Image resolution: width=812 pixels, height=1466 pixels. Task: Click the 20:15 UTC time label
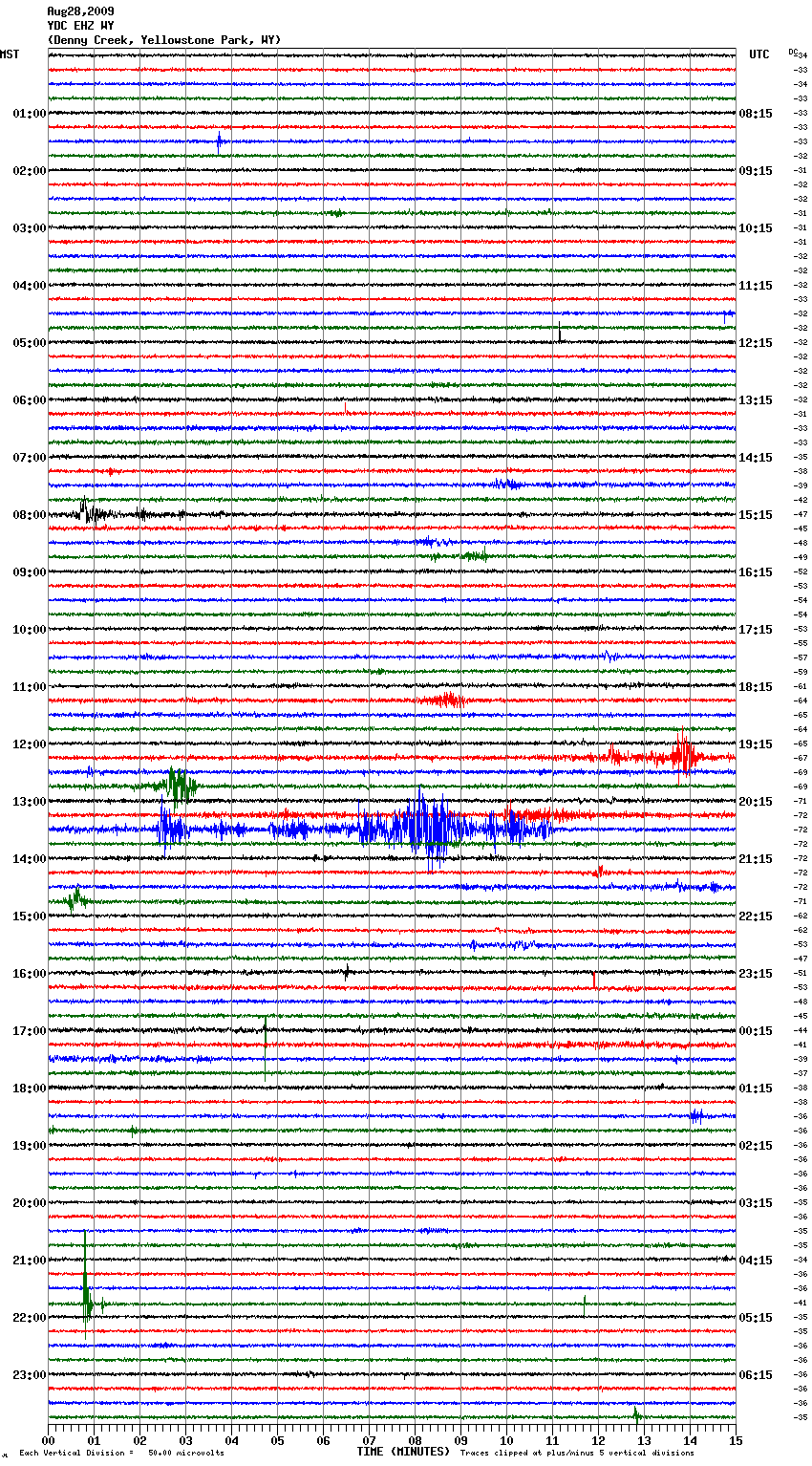tap(756, 802)
